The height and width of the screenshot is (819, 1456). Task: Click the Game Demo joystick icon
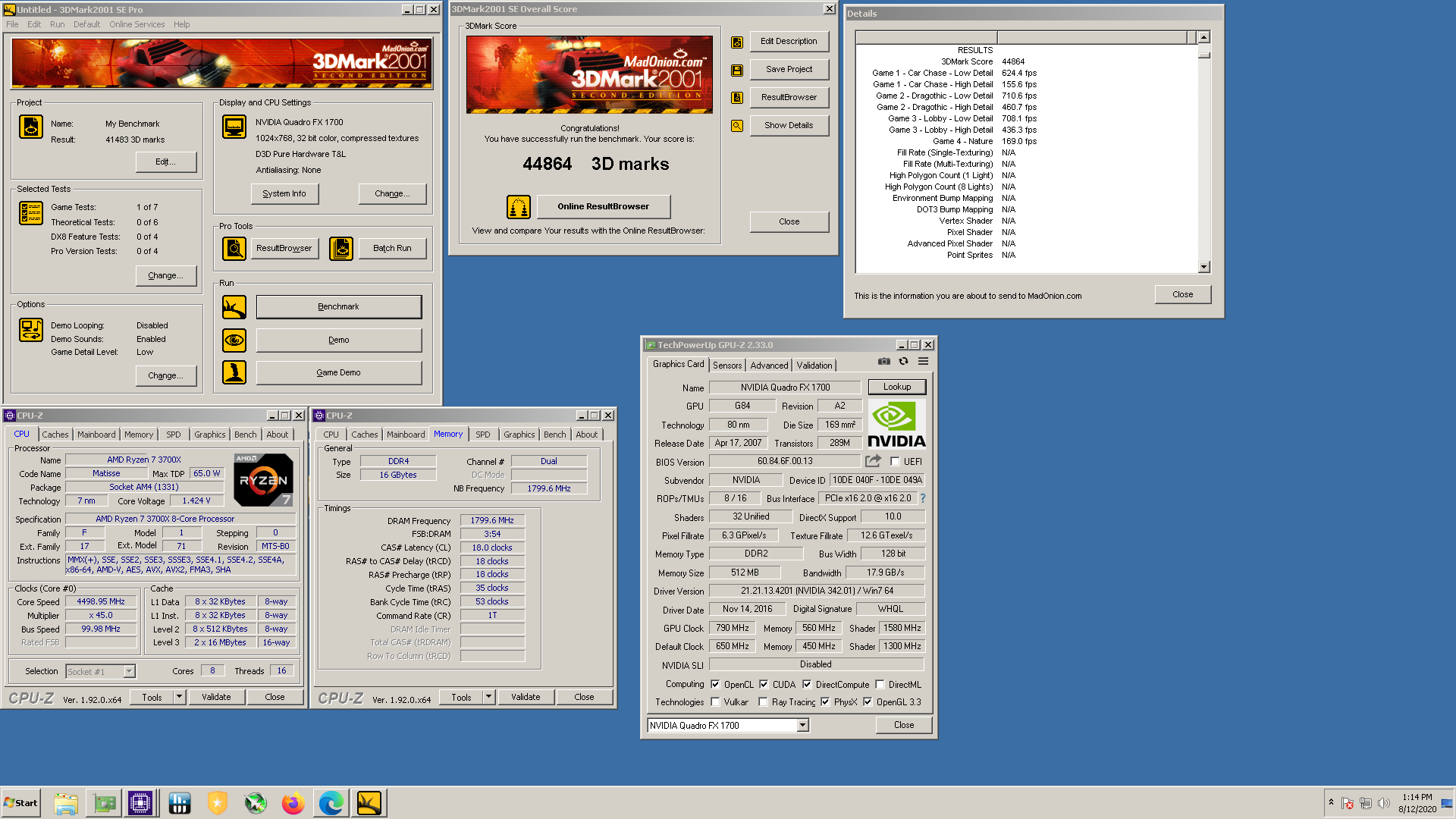point(234,372)
